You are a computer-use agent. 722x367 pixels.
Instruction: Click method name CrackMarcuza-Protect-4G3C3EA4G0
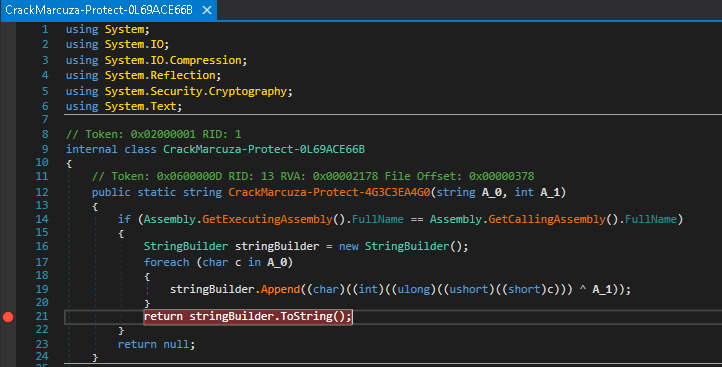(329, 192)
